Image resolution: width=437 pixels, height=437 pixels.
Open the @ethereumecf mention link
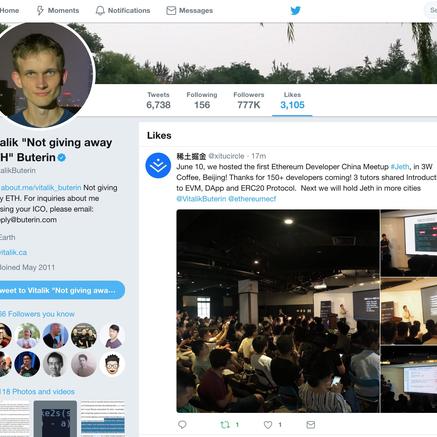point(252,199)
